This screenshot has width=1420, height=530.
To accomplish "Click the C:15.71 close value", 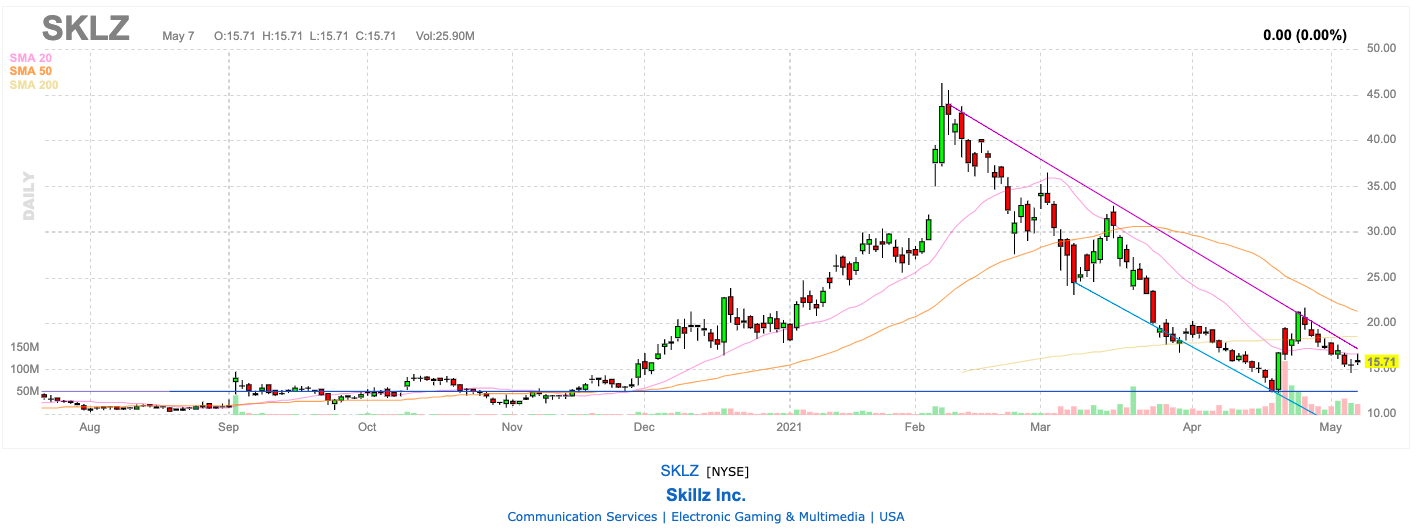I will pyautogui.click(x=375, y=36).
